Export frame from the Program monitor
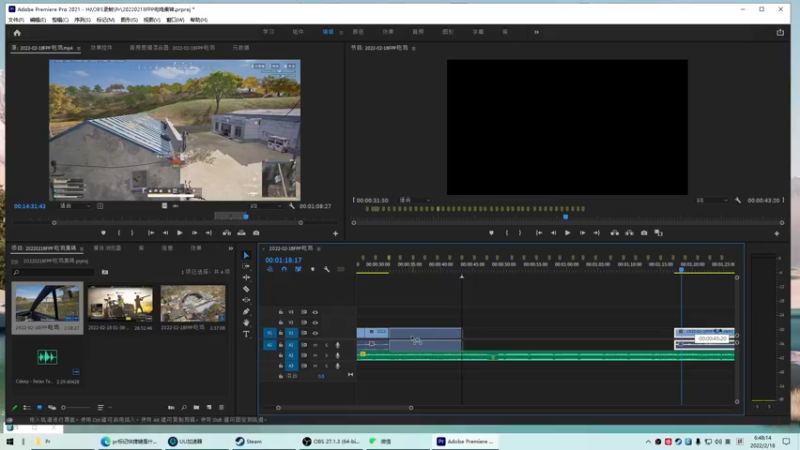The width and height of the screenshot is (800, 450). coord(644,233)
